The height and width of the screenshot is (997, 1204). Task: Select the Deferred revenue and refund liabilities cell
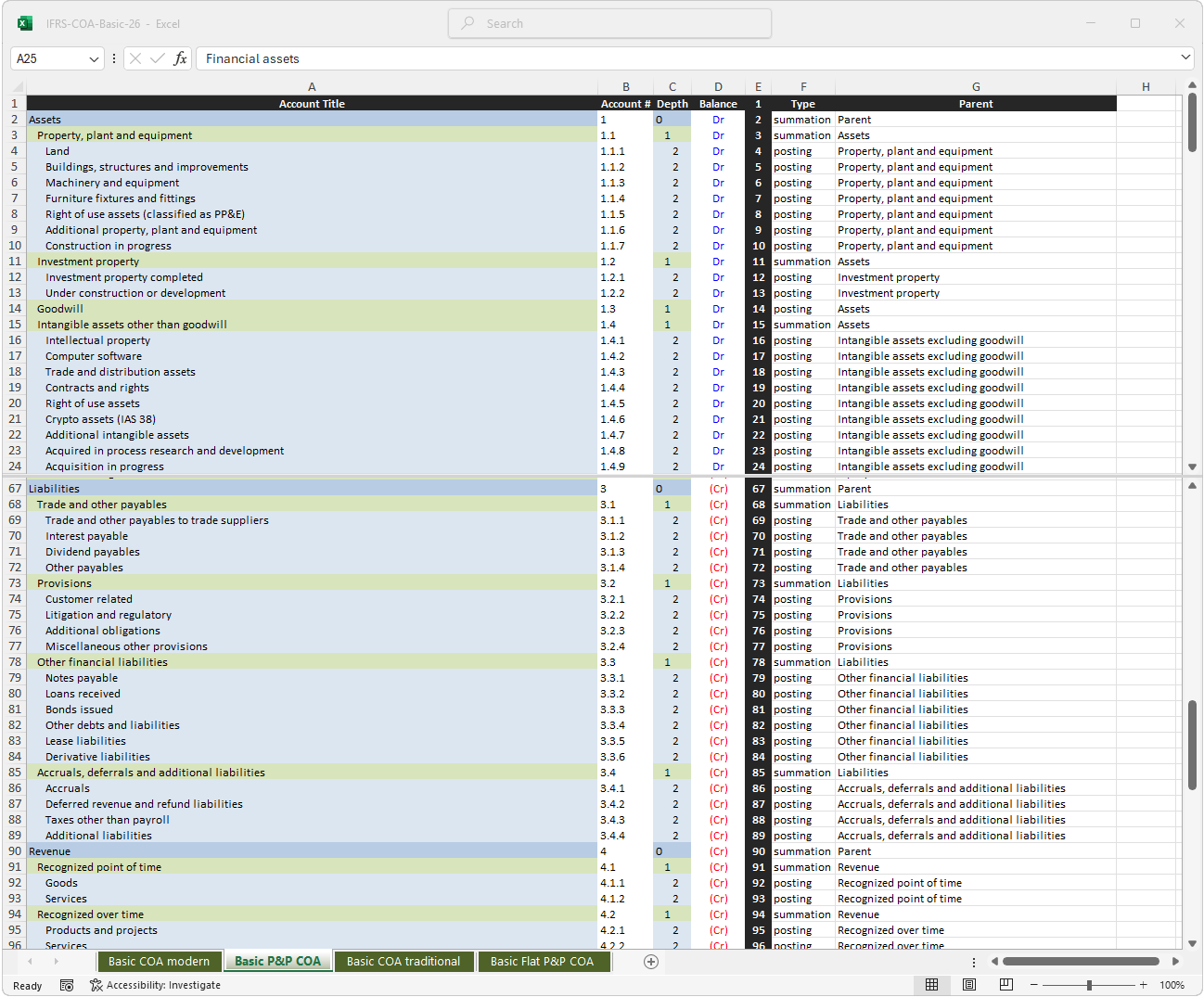click(x=312, y=804)
